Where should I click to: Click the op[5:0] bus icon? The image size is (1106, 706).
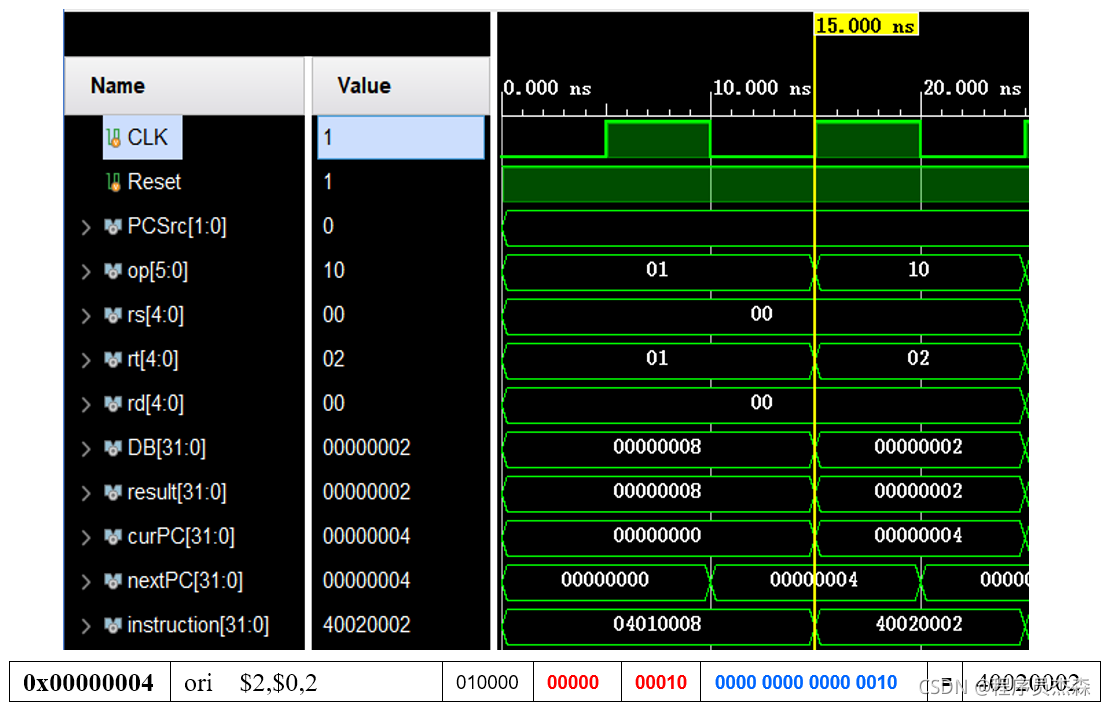pyautogui.click(x=113, y=271)
